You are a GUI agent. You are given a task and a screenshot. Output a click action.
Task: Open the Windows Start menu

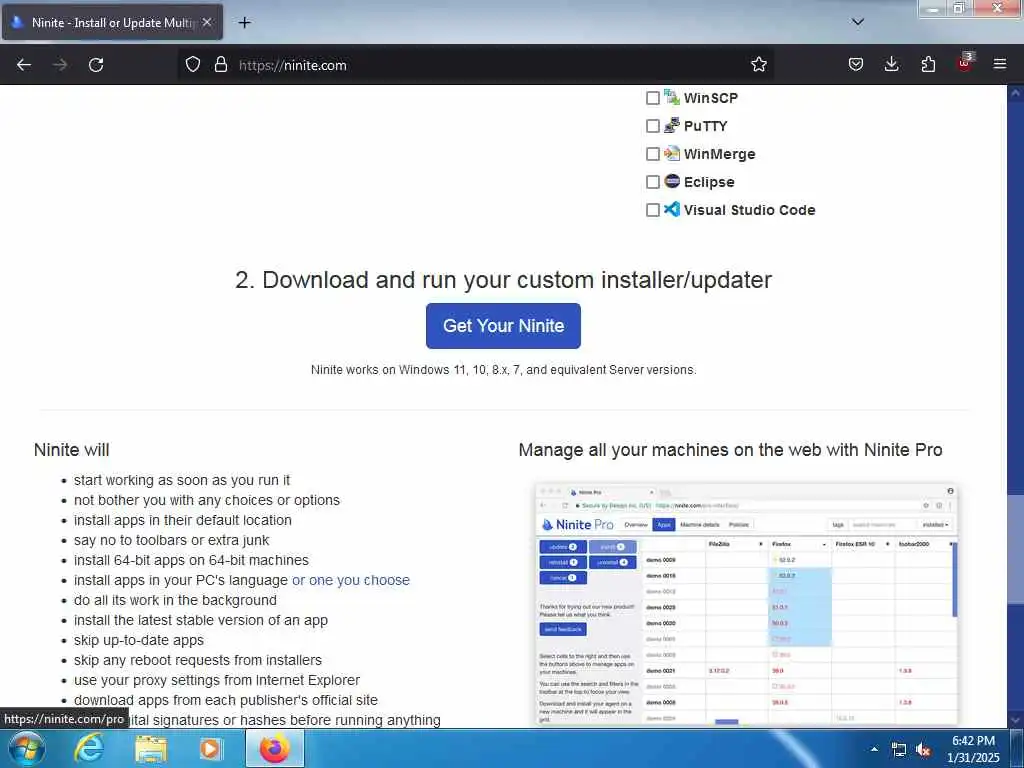(x=26, y=749)
